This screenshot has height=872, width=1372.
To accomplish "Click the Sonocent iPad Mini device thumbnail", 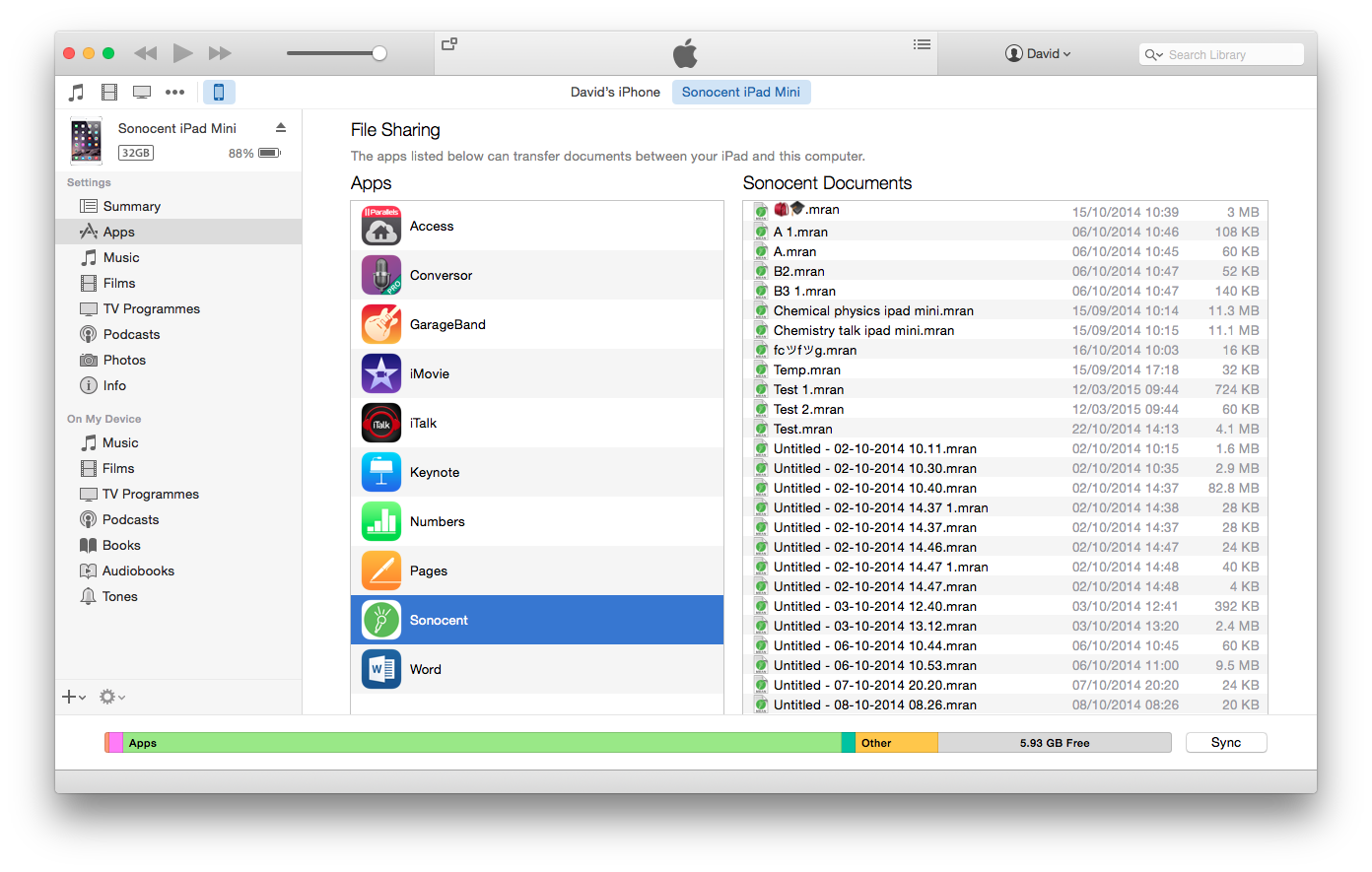I will coord(86,140).
